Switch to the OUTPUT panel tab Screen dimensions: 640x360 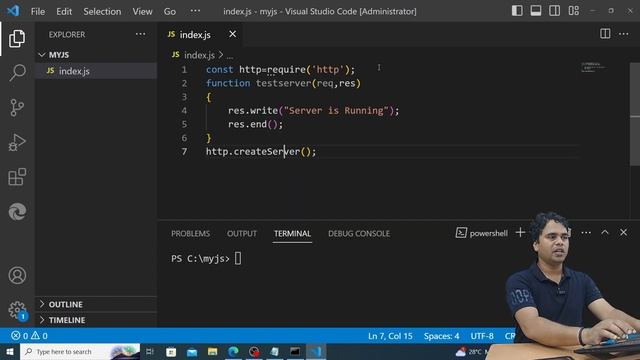pos(242,233)
